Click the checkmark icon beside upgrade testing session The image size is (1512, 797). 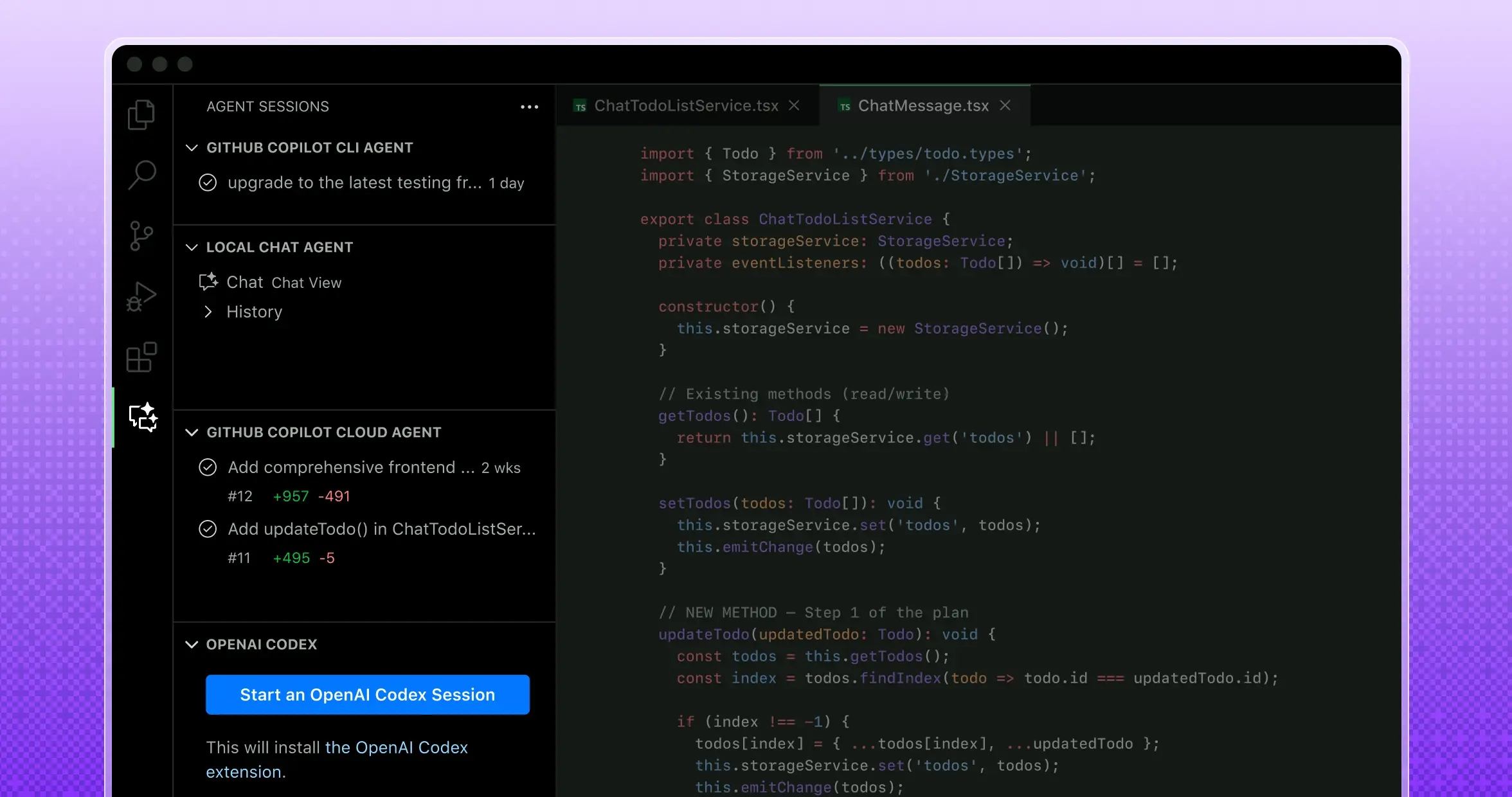208,183
